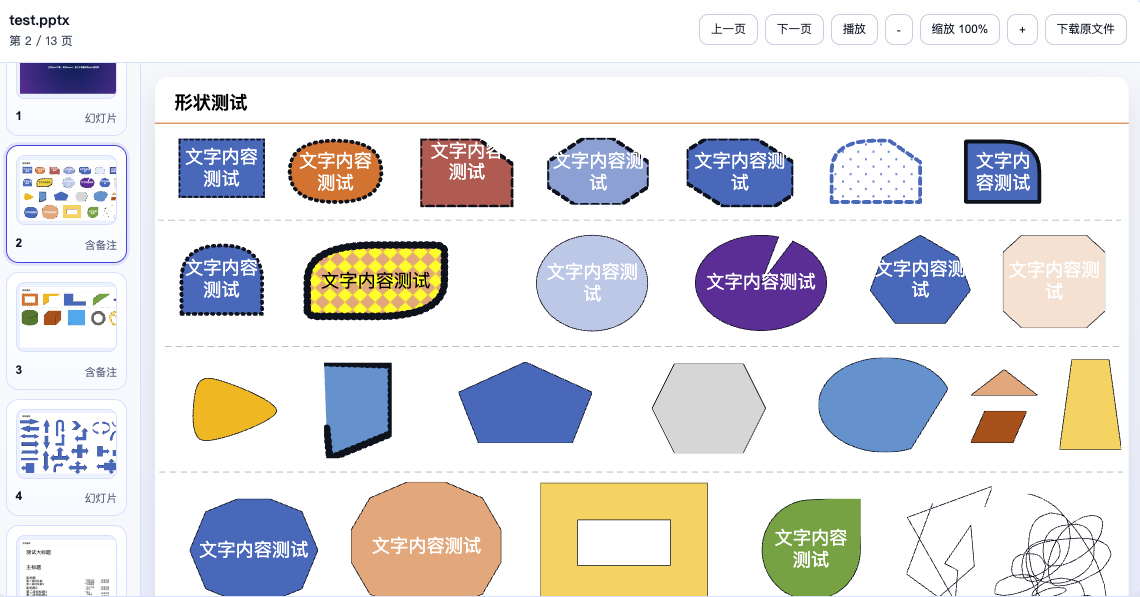Download original file via 下载原文件

[1085, 29]
